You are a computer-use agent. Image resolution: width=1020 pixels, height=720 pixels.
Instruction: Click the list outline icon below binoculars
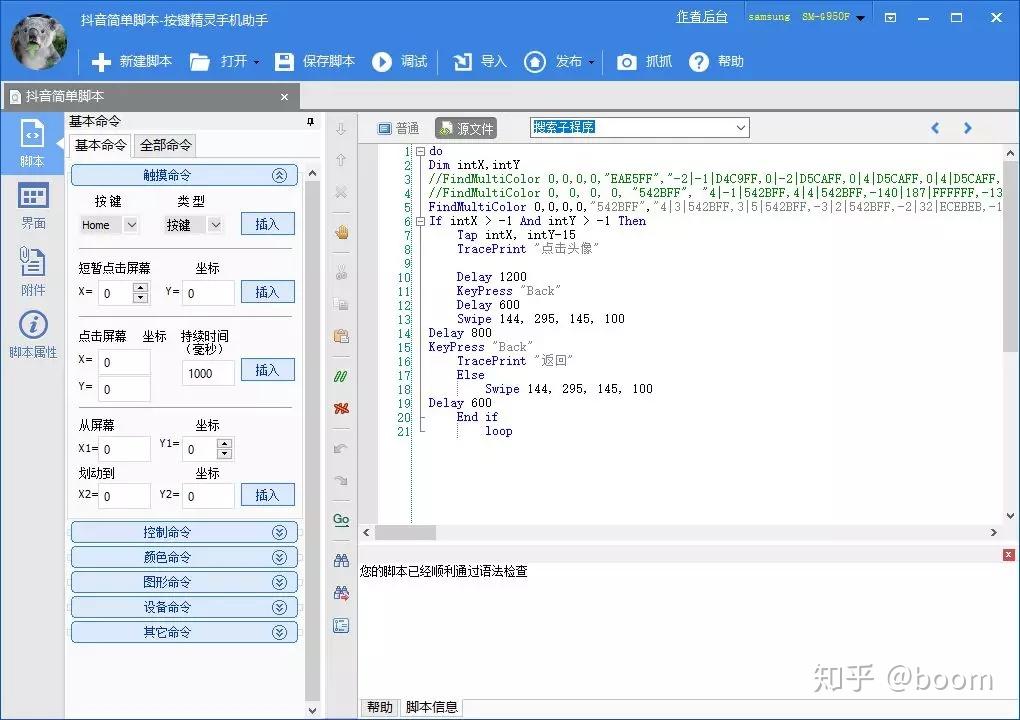point(341,626)
